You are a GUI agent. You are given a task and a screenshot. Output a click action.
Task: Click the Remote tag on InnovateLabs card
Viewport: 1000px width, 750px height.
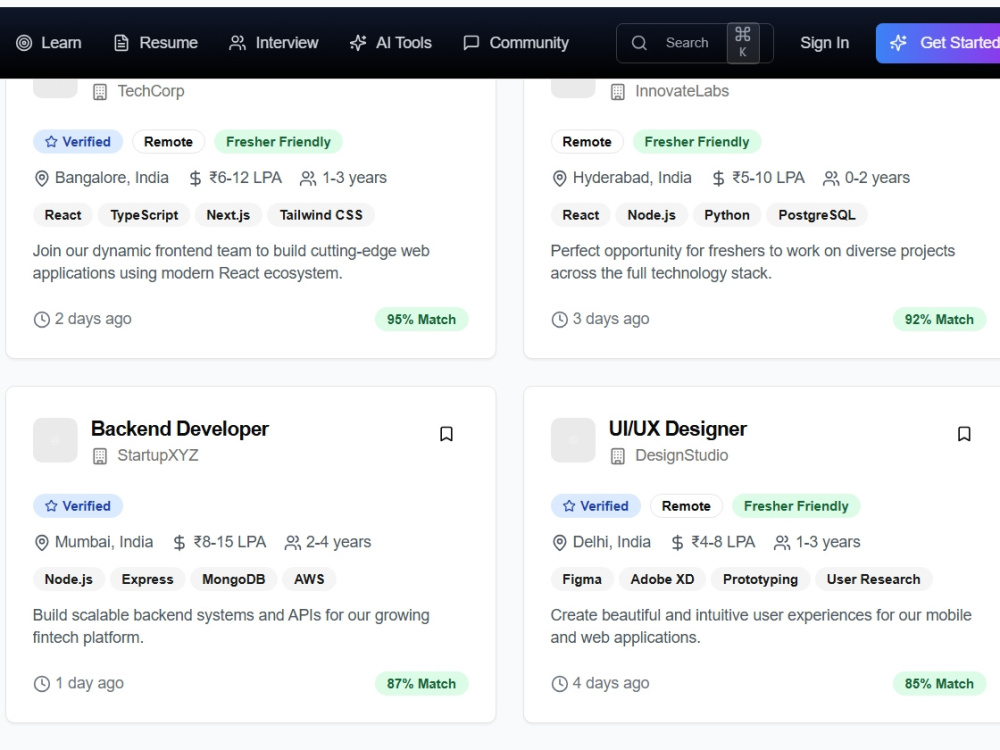coord(587,142)
